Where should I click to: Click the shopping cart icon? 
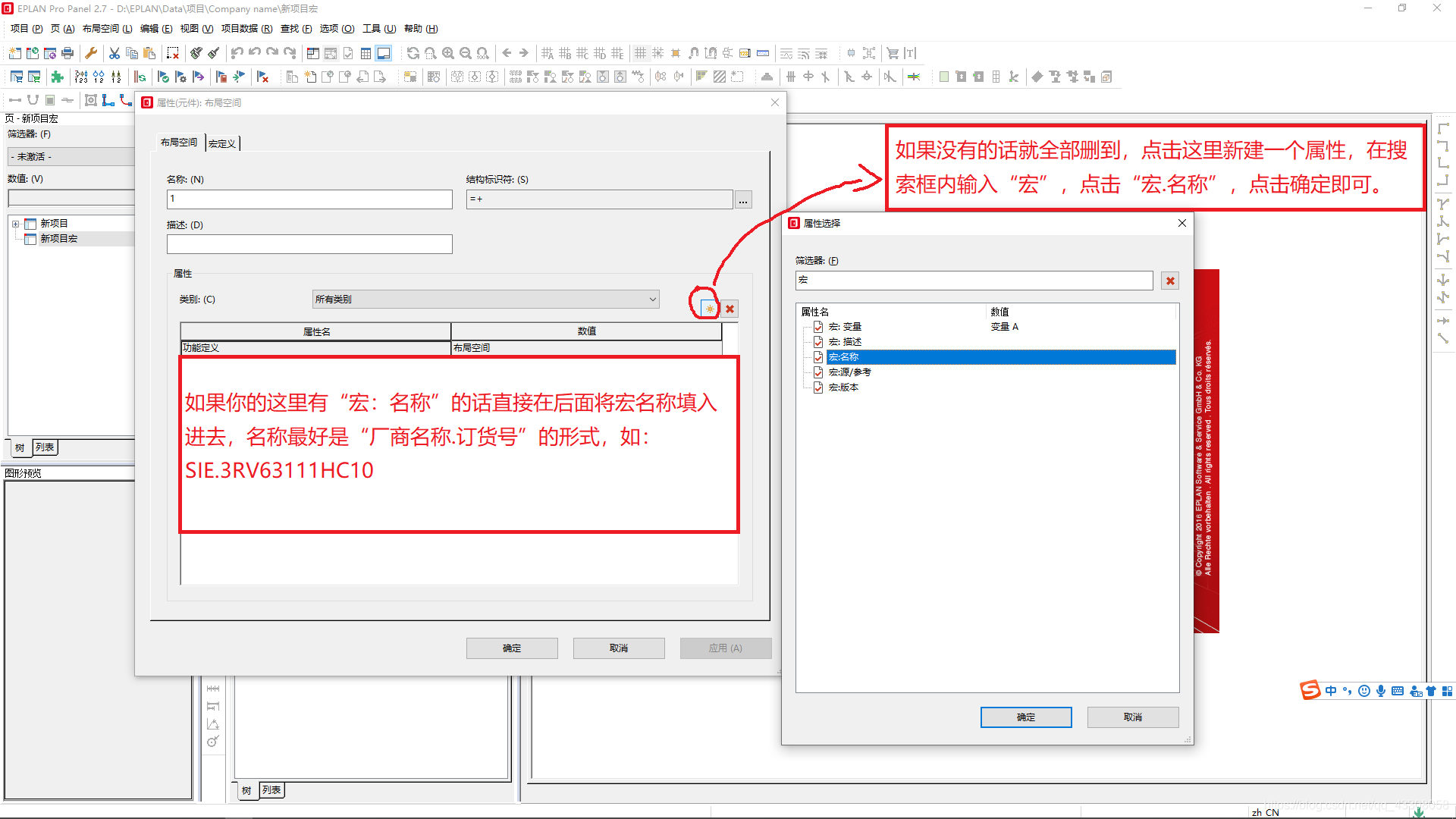coord(893,53)
